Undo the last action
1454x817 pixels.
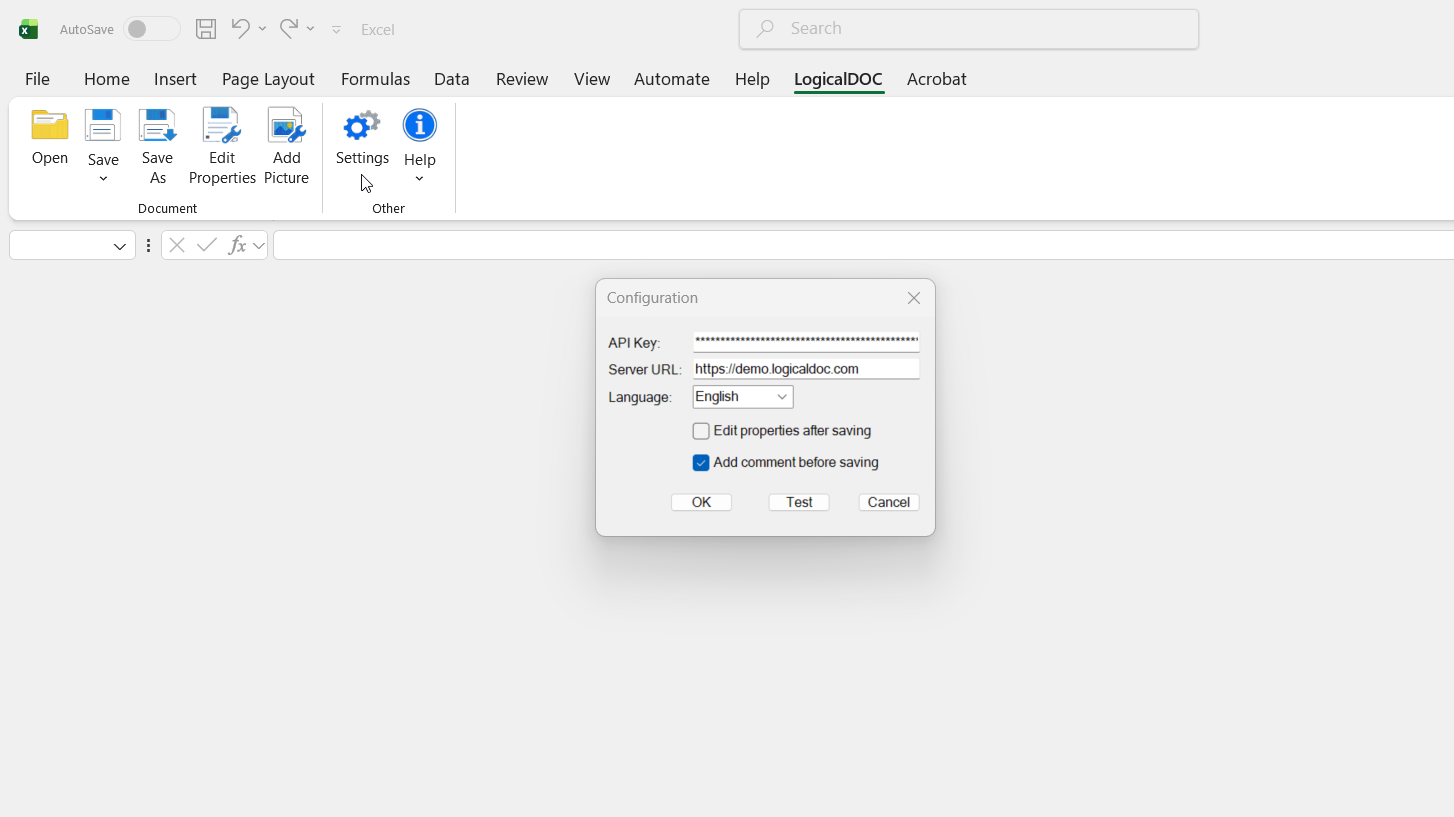(x=240, y=29)
